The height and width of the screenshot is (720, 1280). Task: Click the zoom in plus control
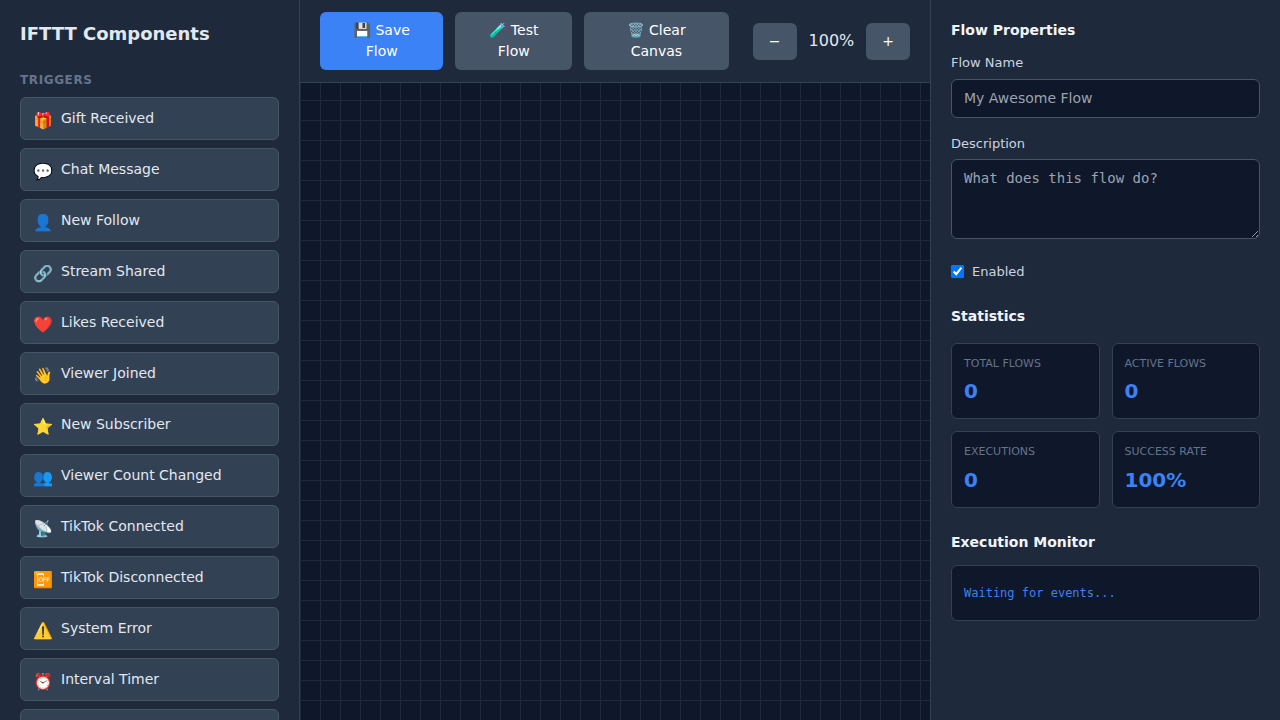[x=888, y=41]
